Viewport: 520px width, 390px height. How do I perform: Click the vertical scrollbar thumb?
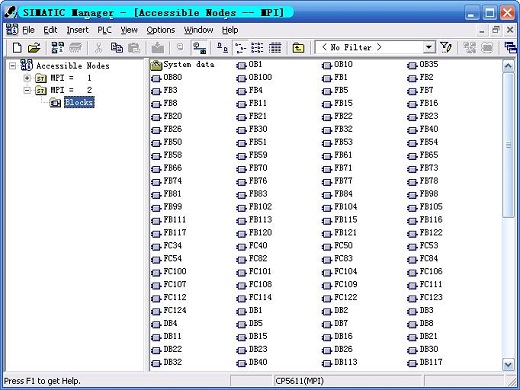pos(508,145)
